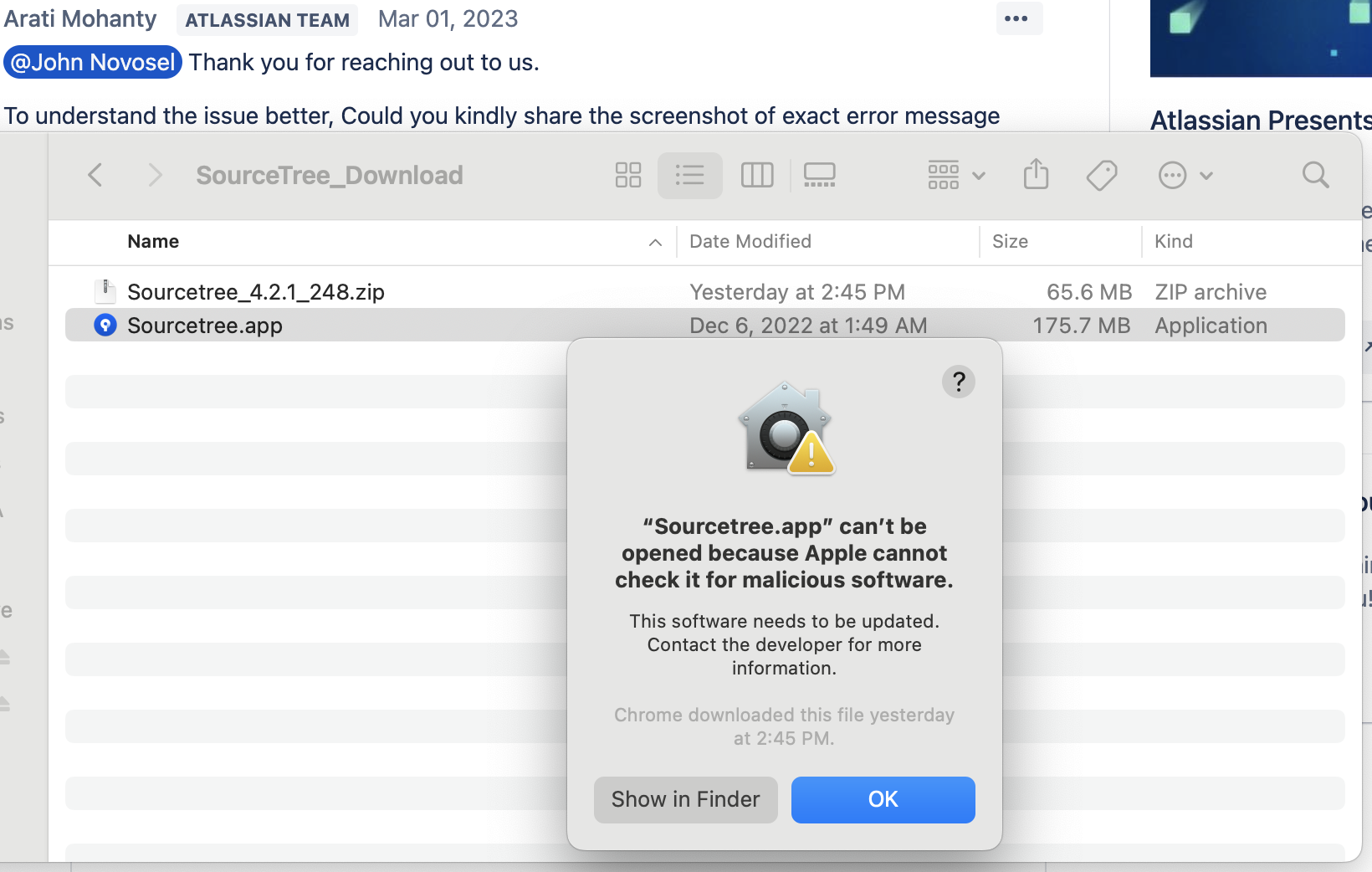
Task: Click the help question mark button
Action: click(959, 382)
